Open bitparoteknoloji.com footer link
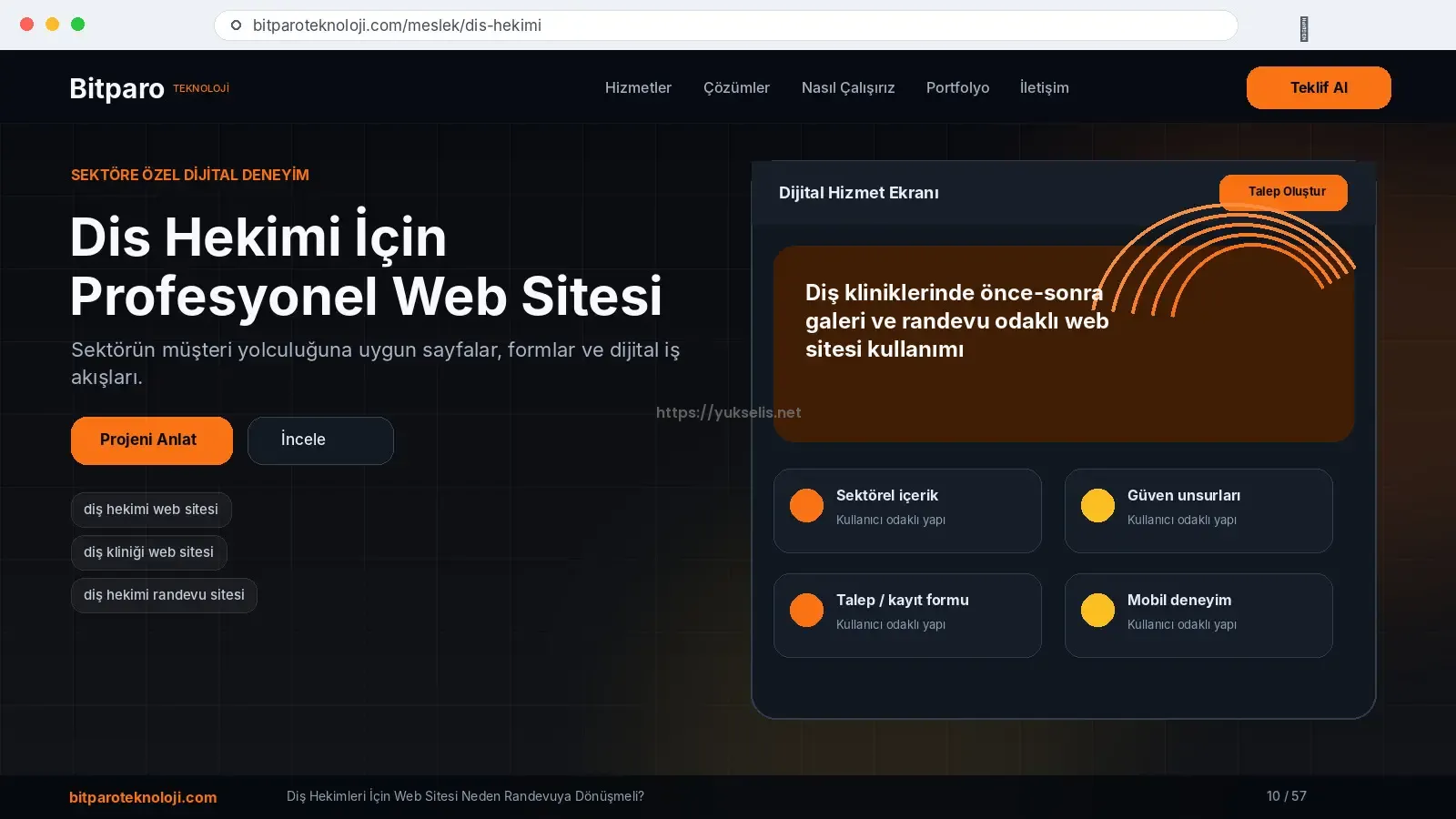This screenshot has width=1456, height=819. click(x=143, y=797)
